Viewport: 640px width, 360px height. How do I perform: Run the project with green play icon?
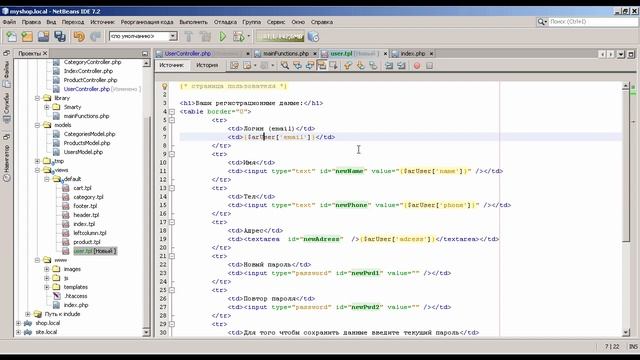222,37
